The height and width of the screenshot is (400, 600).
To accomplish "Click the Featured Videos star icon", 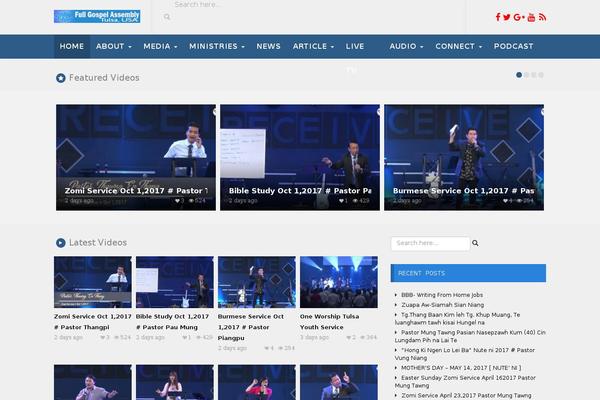I will click(x=60, y=78).
